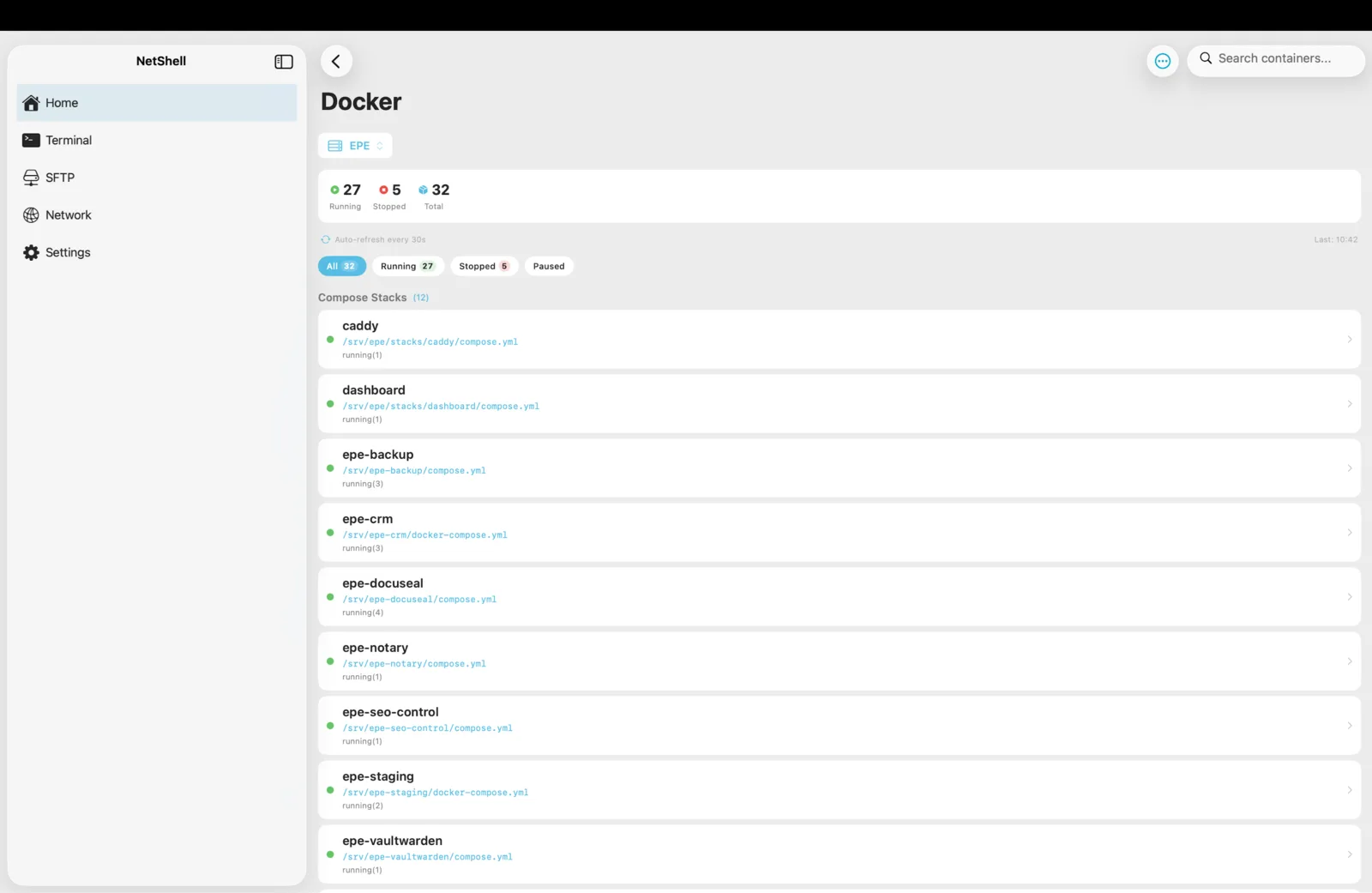Click the auto-refresh icon

[325, 239]
